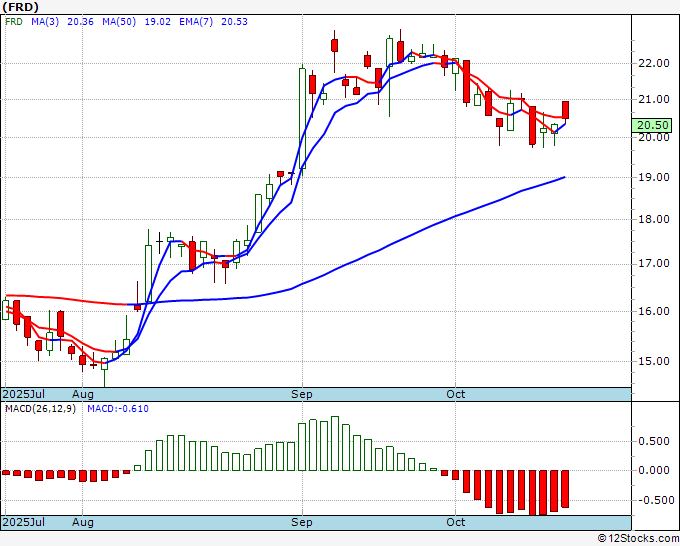Click 2025Jul on the MACD panel axis
This screenshot has height=546, width=680.
tap(24, 522)
